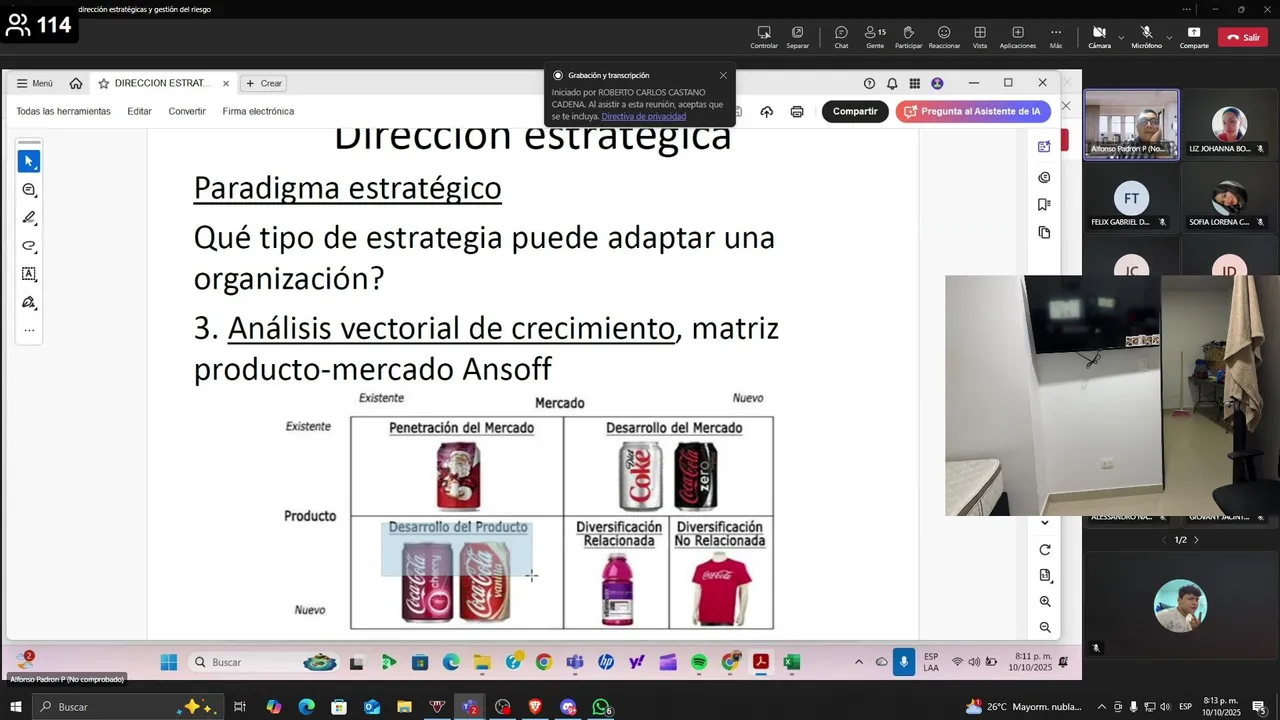Change meeting layout via Vista
The width and height of the screenshot is (1280, 720).
coord(980,37)
